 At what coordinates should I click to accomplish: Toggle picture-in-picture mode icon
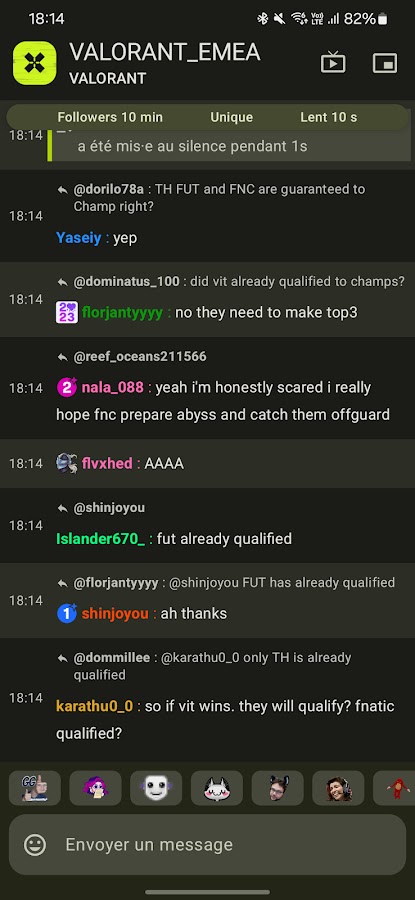tap(385, 63)
